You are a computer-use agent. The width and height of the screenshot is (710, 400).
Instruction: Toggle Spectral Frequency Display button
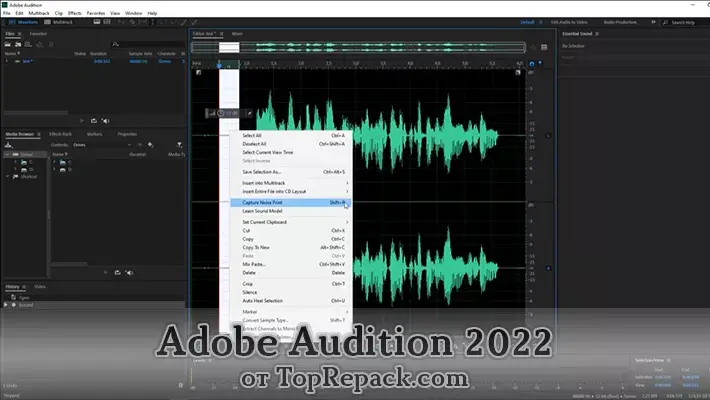(97, 22)
